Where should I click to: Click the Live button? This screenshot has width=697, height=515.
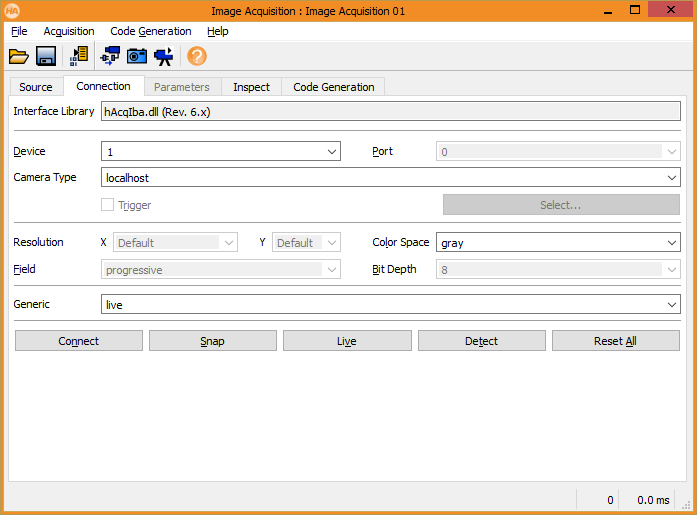(347, 341)
